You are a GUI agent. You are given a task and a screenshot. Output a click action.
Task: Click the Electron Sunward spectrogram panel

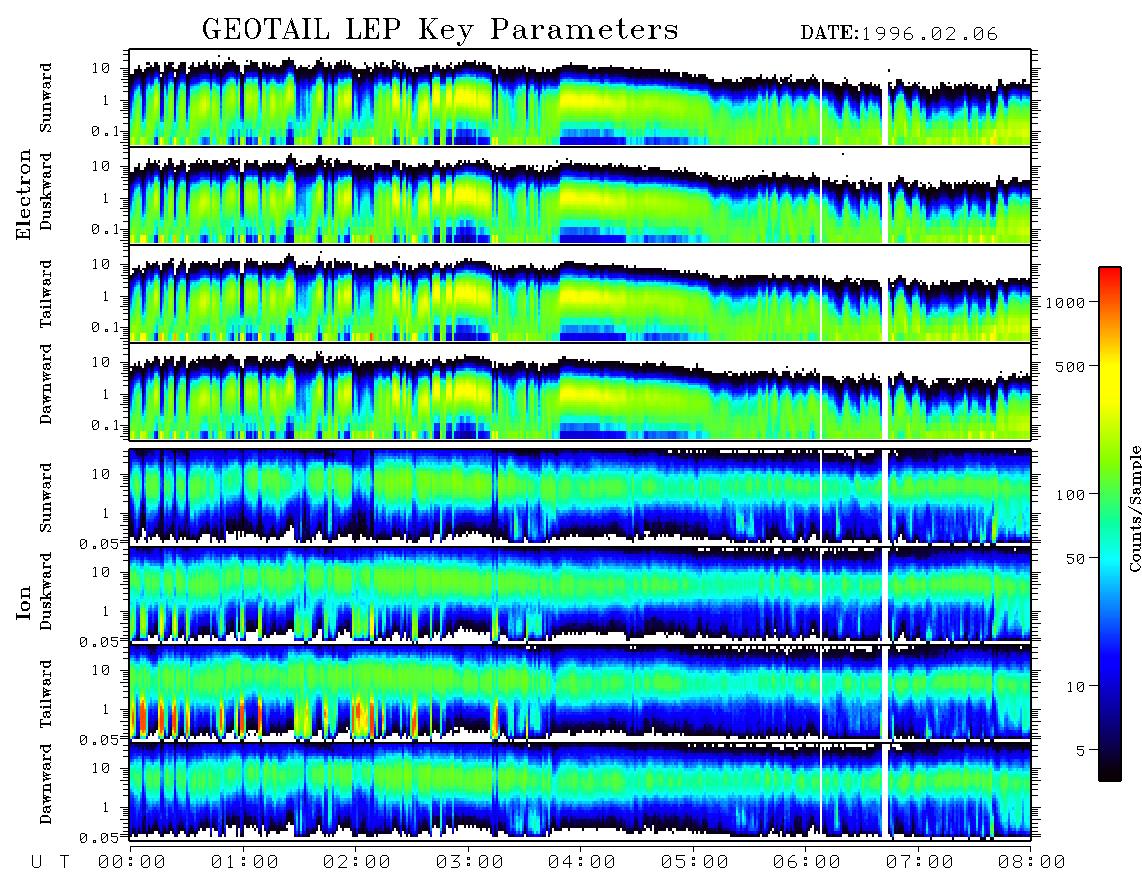tap(580, 98)
